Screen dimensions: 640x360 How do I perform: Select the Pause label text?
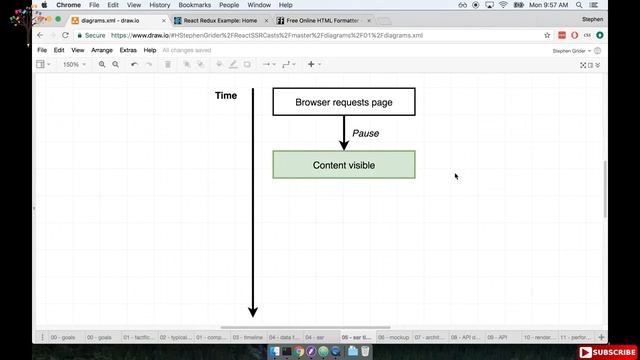pyautogui.click(x=366, y=133)
